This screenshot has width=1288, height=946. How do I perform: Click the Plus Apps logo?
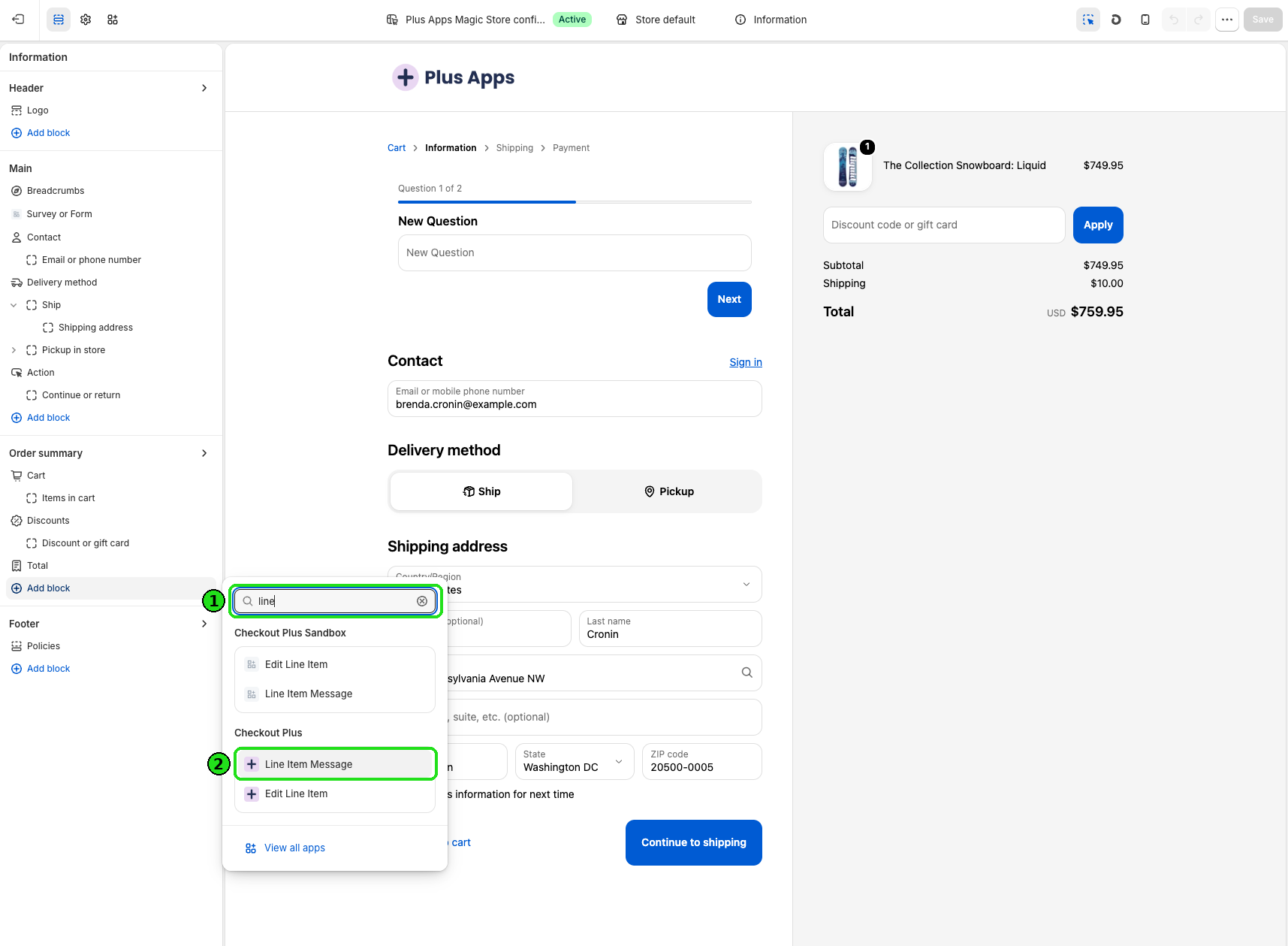(454, 77)
